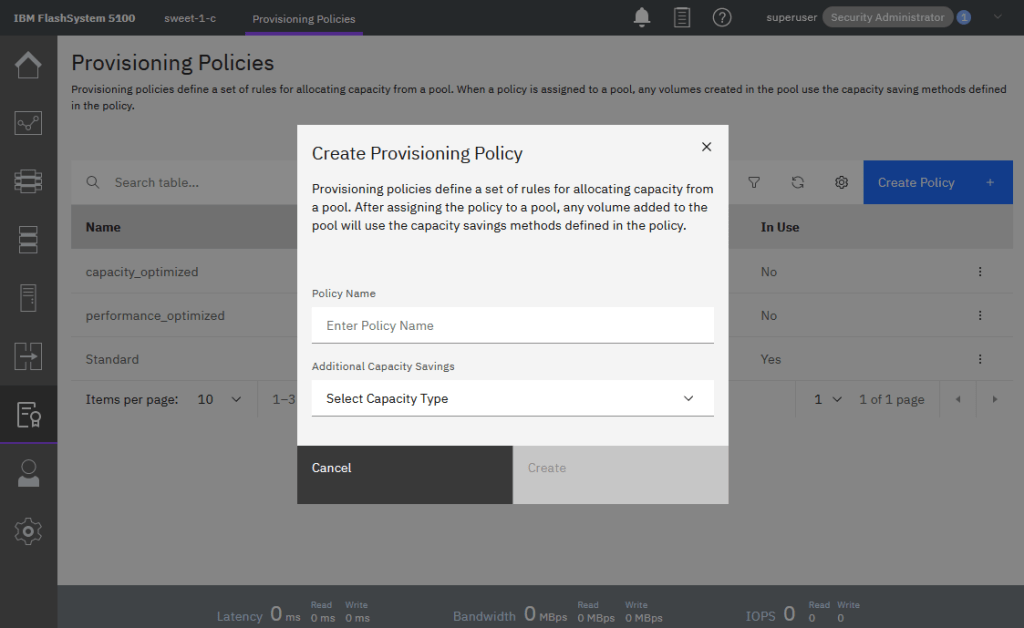Click the Access user icon in the sidebar
The width and height of the screenshot is (1024, 628).
28,472
